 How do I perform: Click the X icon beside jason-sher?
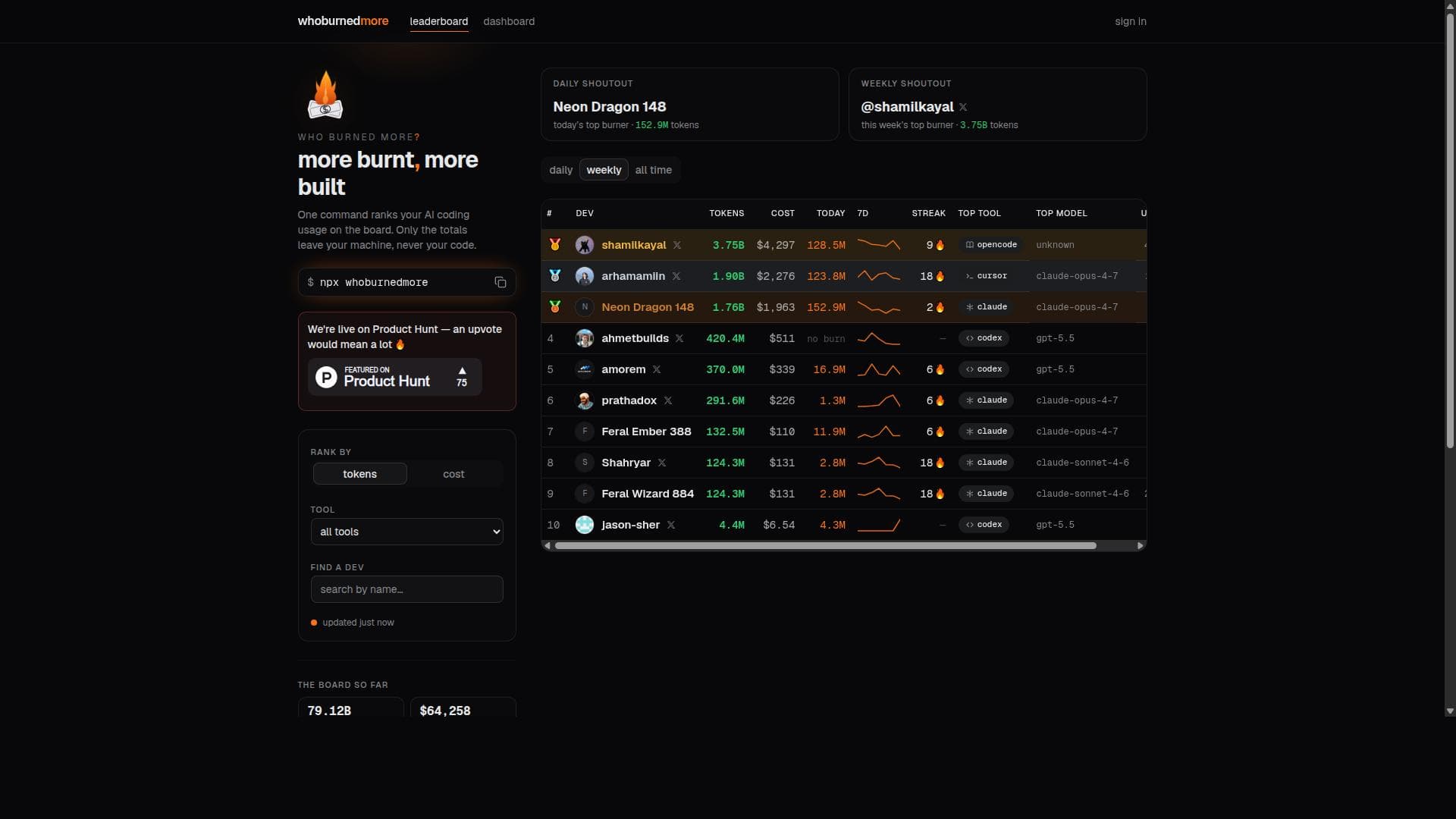point(671,525)
